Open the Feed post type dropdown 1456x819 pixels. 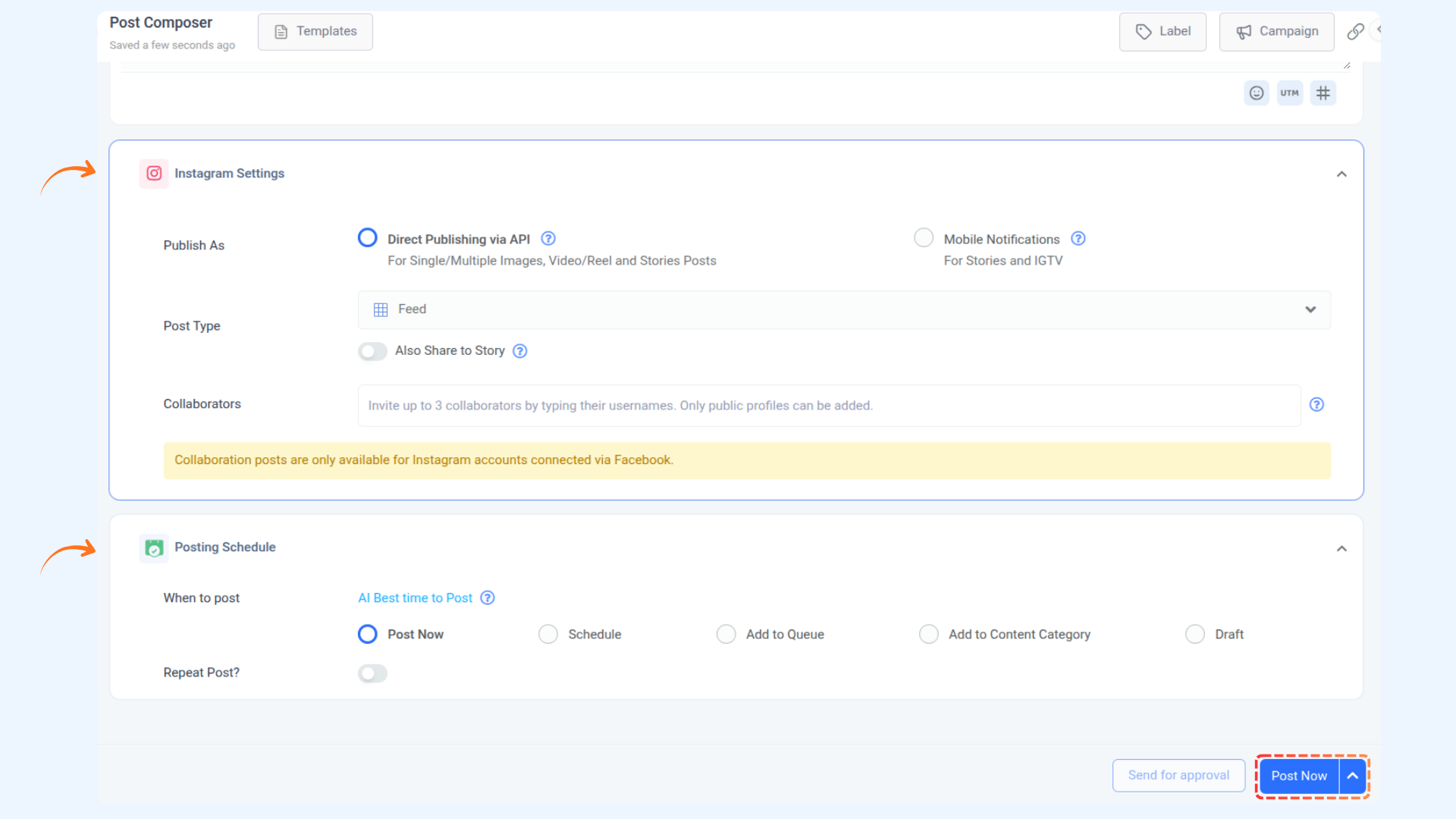(x=843, y=309)
